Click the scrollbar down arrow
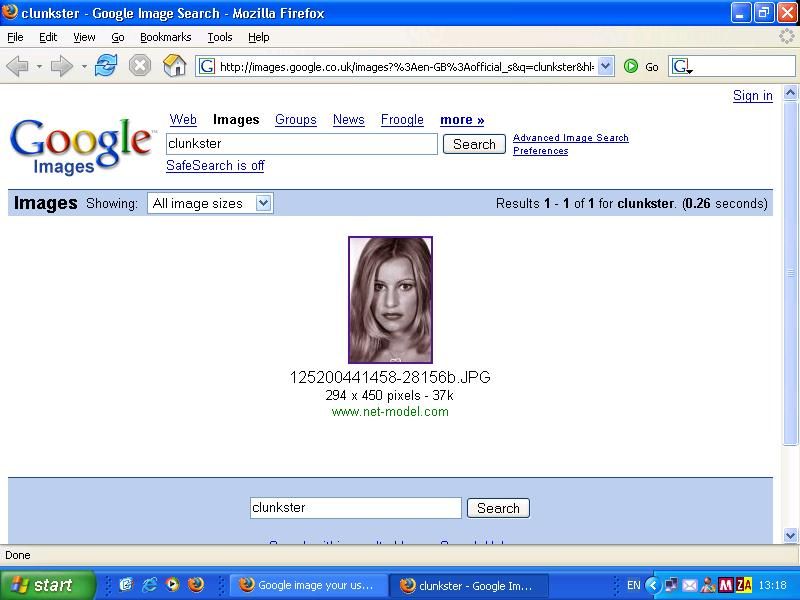The width and height of the screenshot is (800, 600). 790,536
